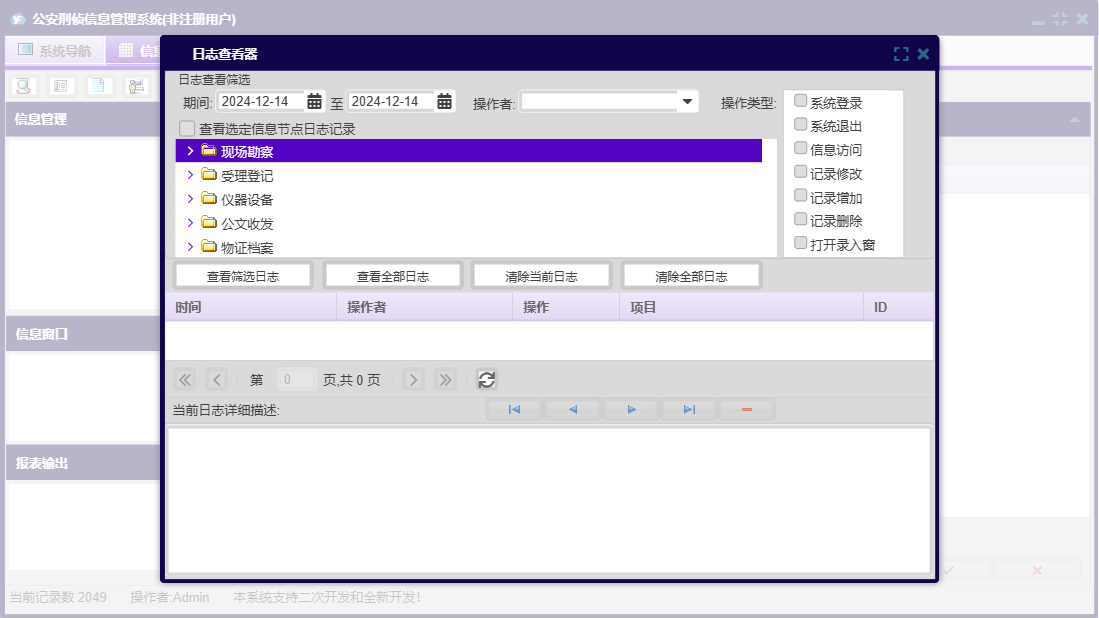
Task: Maximize the log viewer dialog
Action: [x=901, y=54]
